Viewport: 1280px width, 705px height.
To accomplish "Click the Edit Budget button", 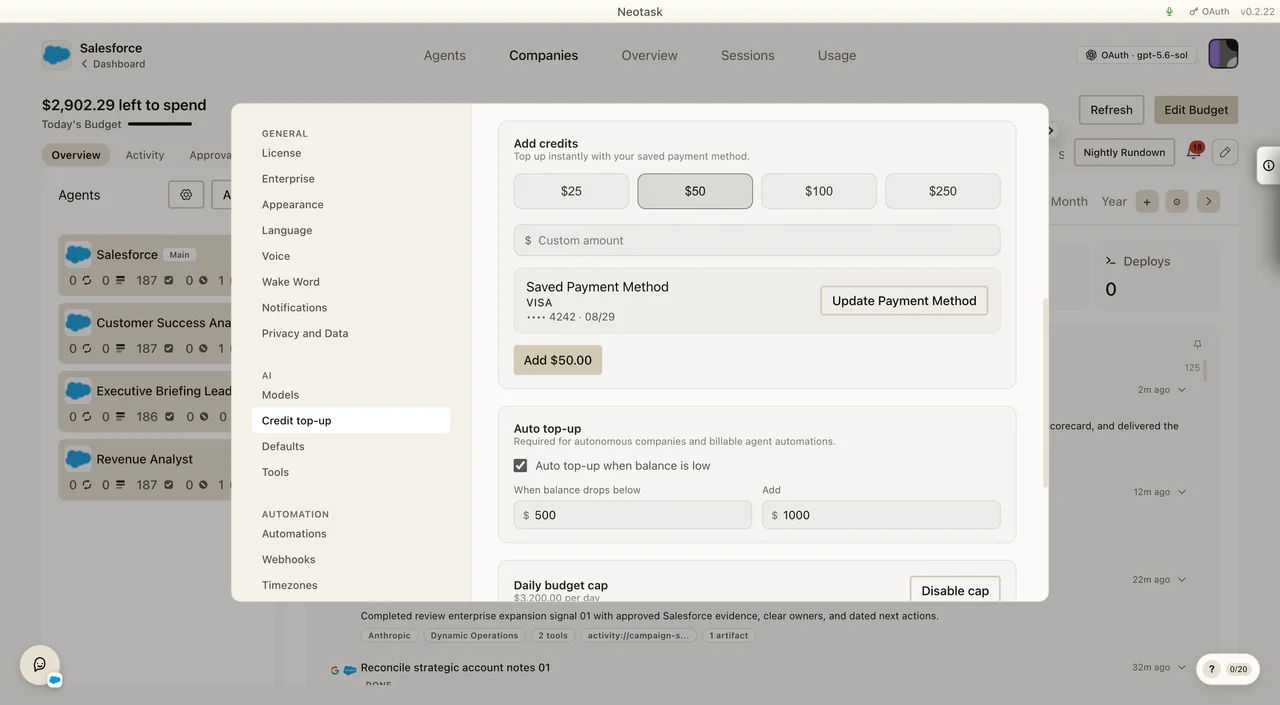I will tap(1196, 110).
